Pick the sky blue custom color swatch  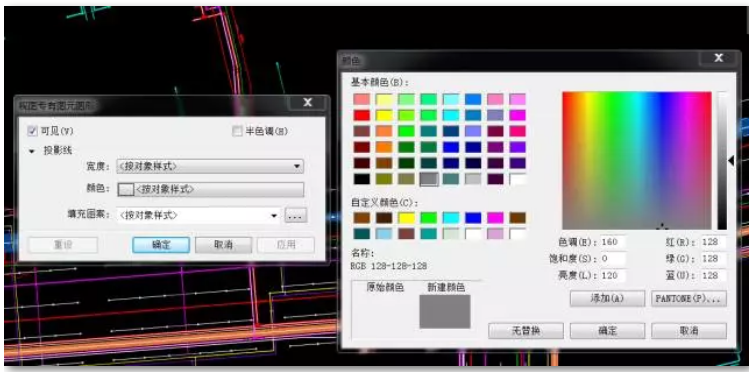(x=384, y=234)
